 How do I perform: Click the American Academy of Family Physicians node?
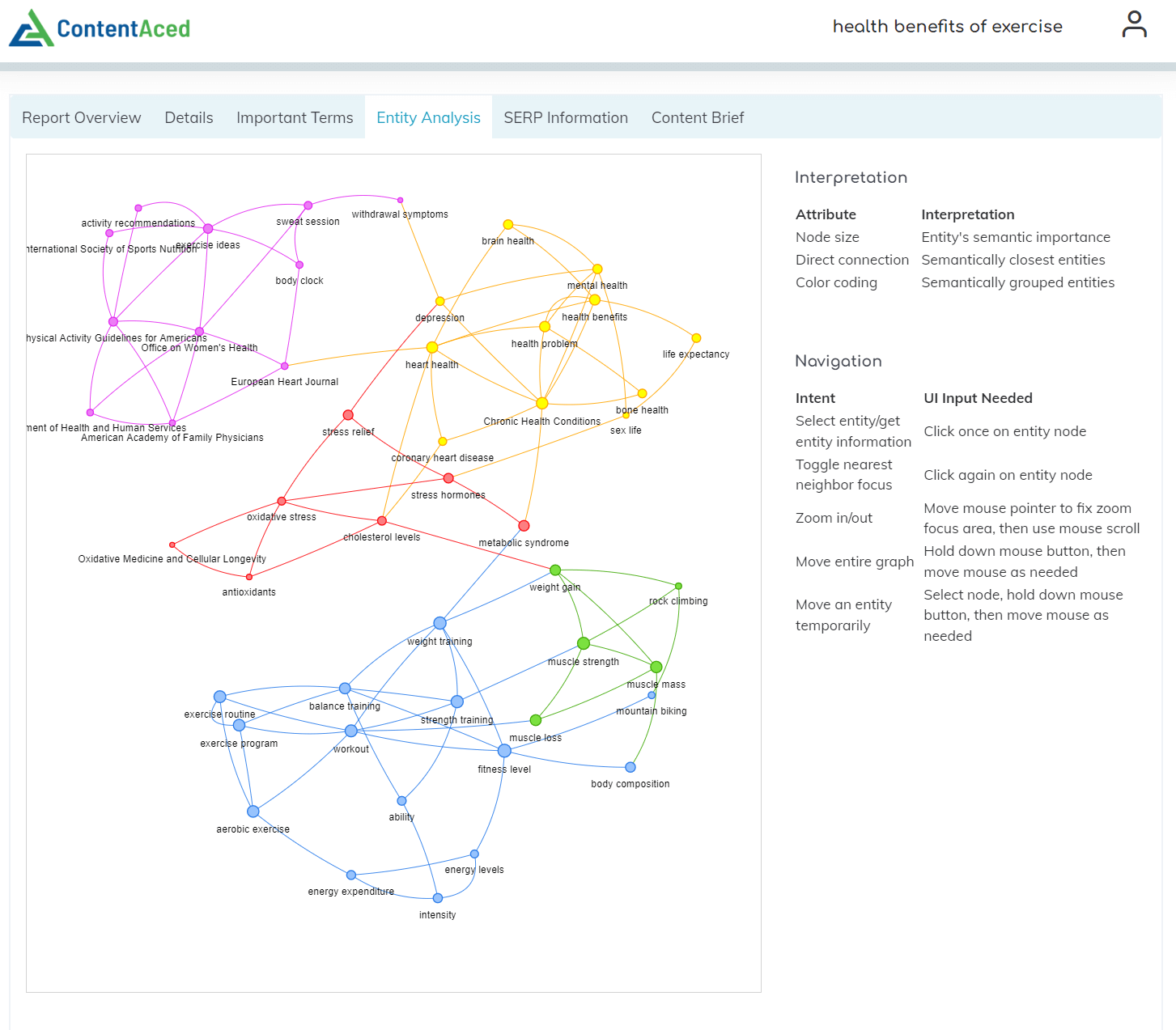pyautogui.click(x=172, y=422)
